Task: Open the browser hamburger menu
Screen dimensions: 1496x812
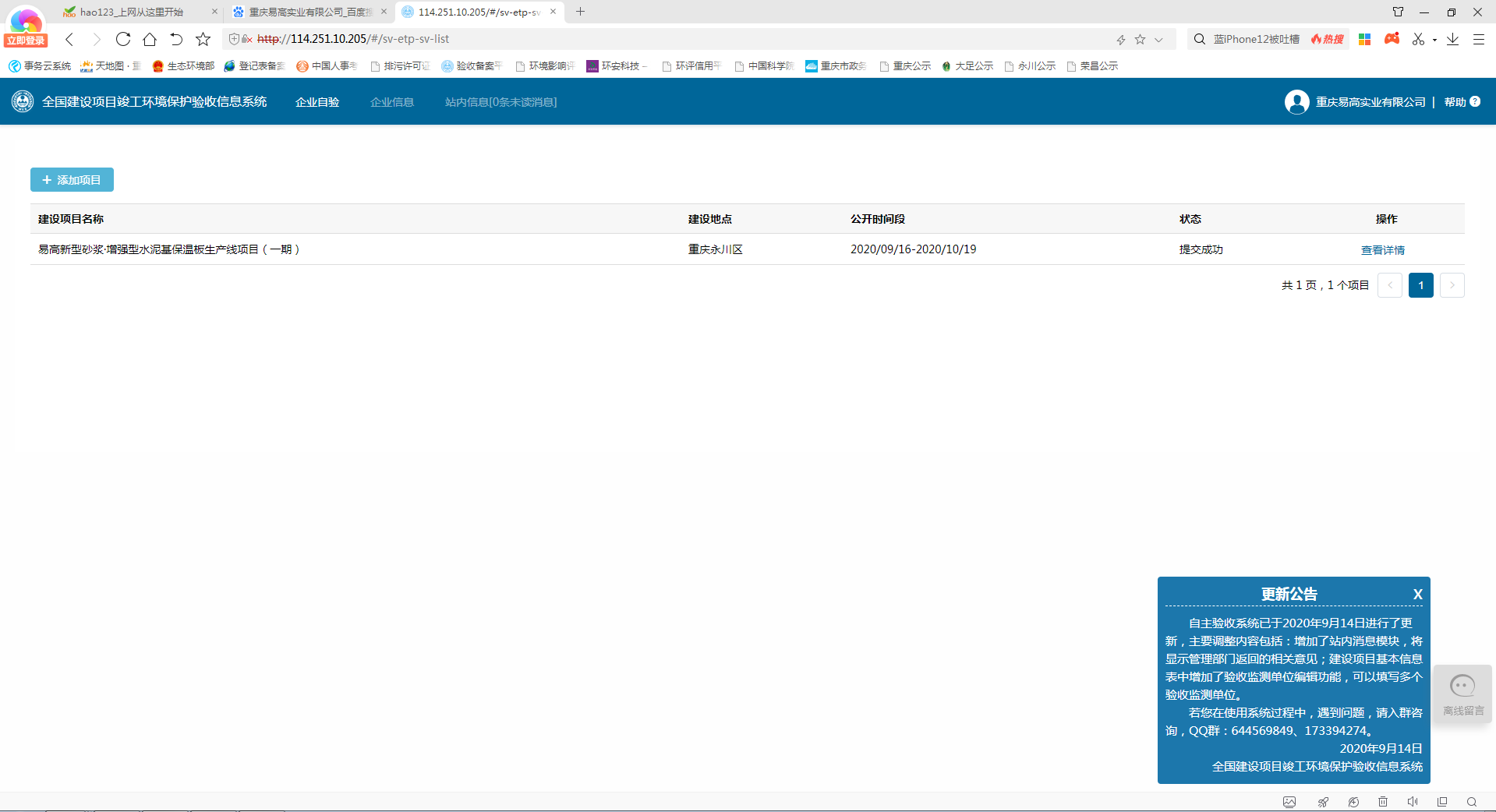Action: tap(1478, 39)
